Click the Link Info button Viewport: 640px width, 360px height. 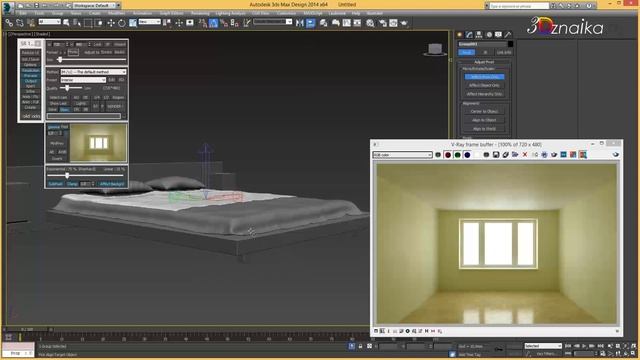pos(504,52)
